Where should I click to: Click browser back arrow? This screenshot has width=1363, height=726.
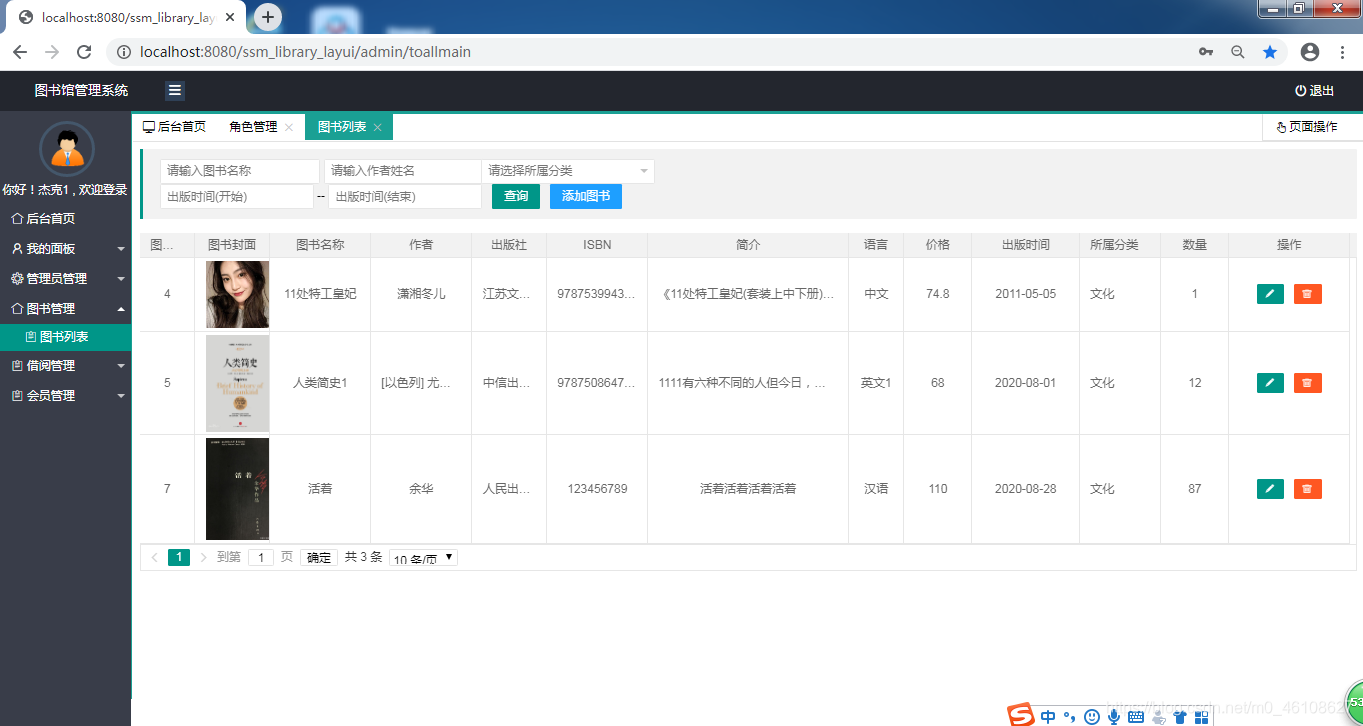[x=20, y=52]
